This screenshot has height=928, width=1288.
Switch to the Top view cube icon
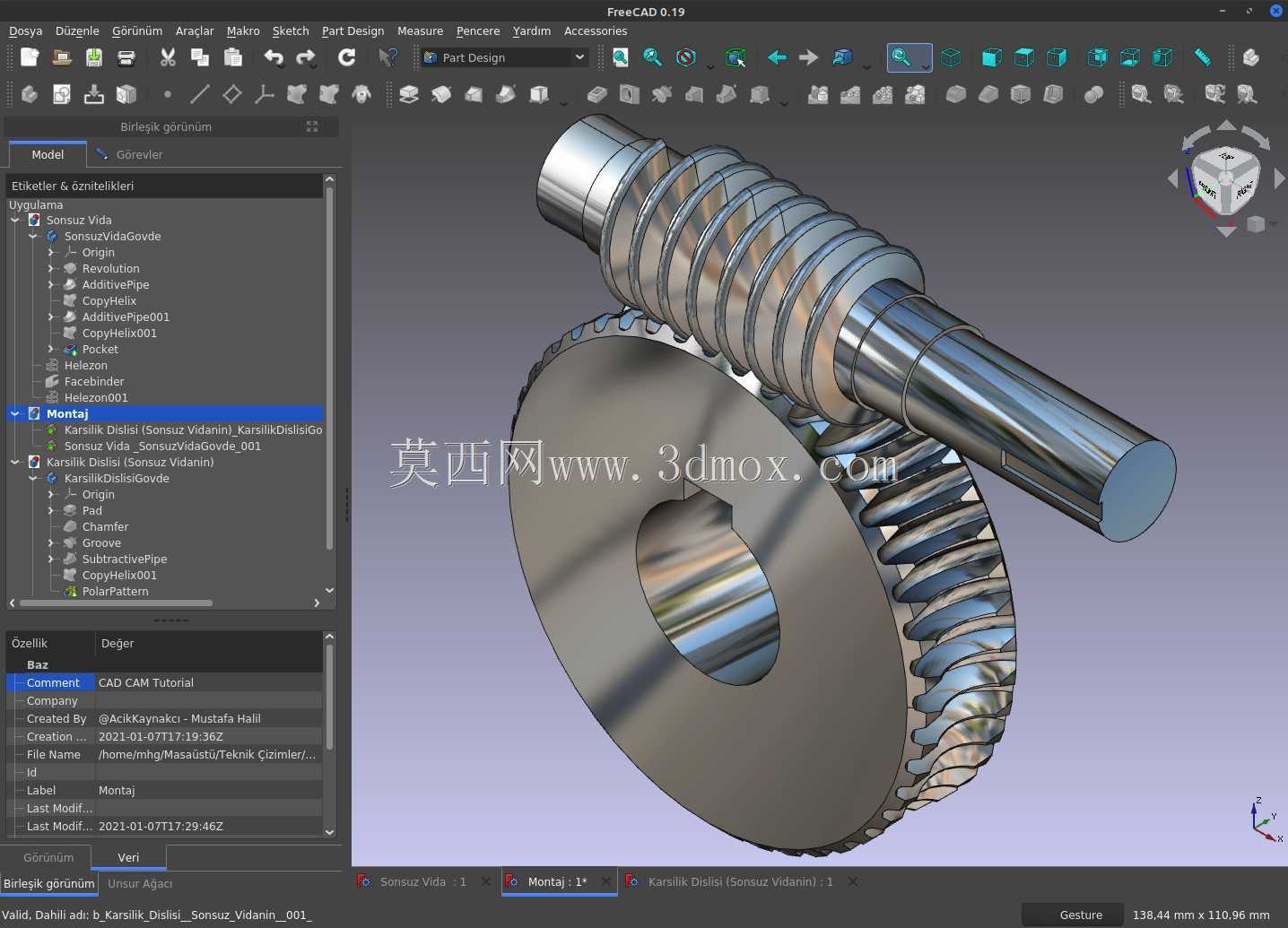[x=1023, y=57]
